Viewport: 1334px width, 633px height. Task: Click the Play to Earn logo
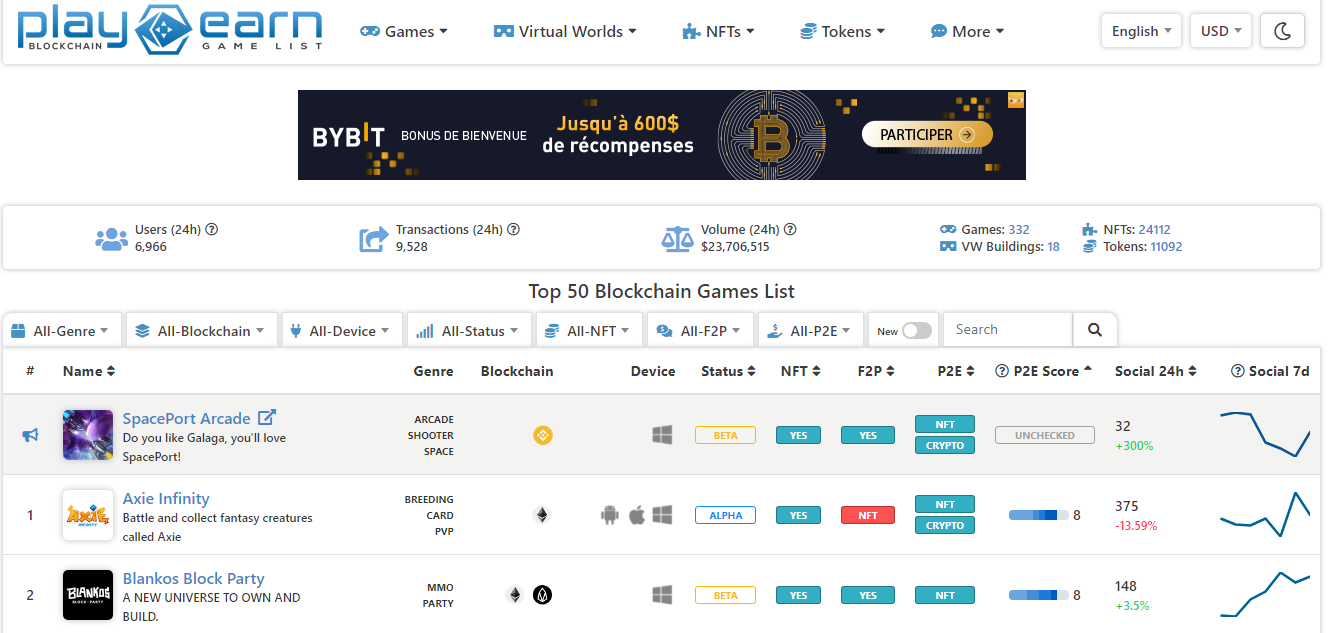click(170, 29)
